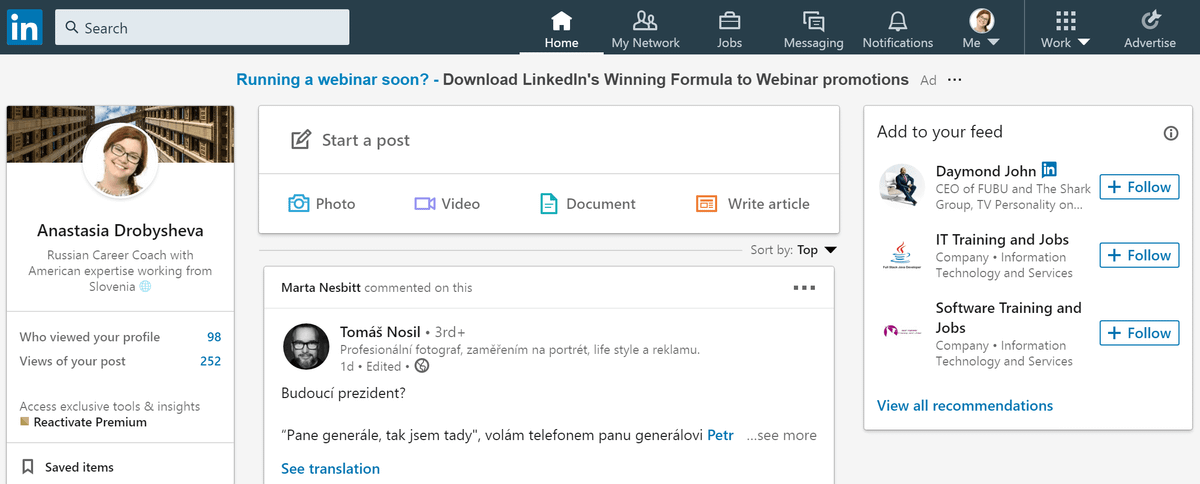The height and width of the screenshot is (484, 1200).
Task: Click in the Search field
Action: 202,28
